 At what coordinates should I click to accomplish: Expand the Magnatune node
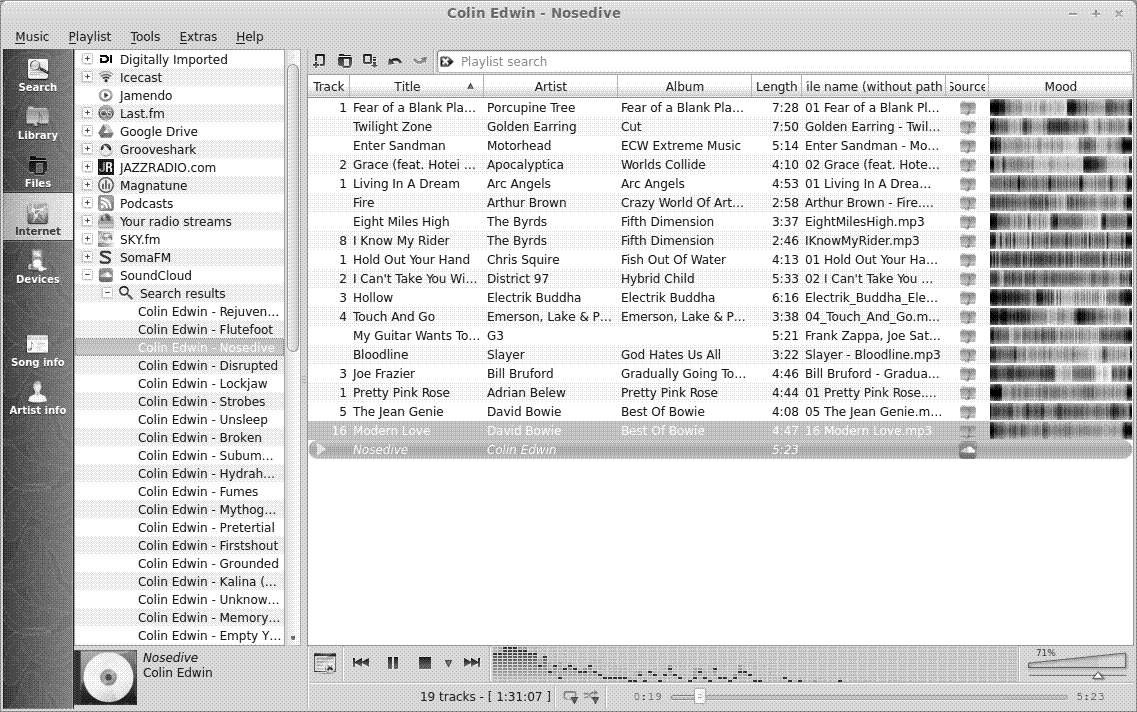[x=87, y=185]
